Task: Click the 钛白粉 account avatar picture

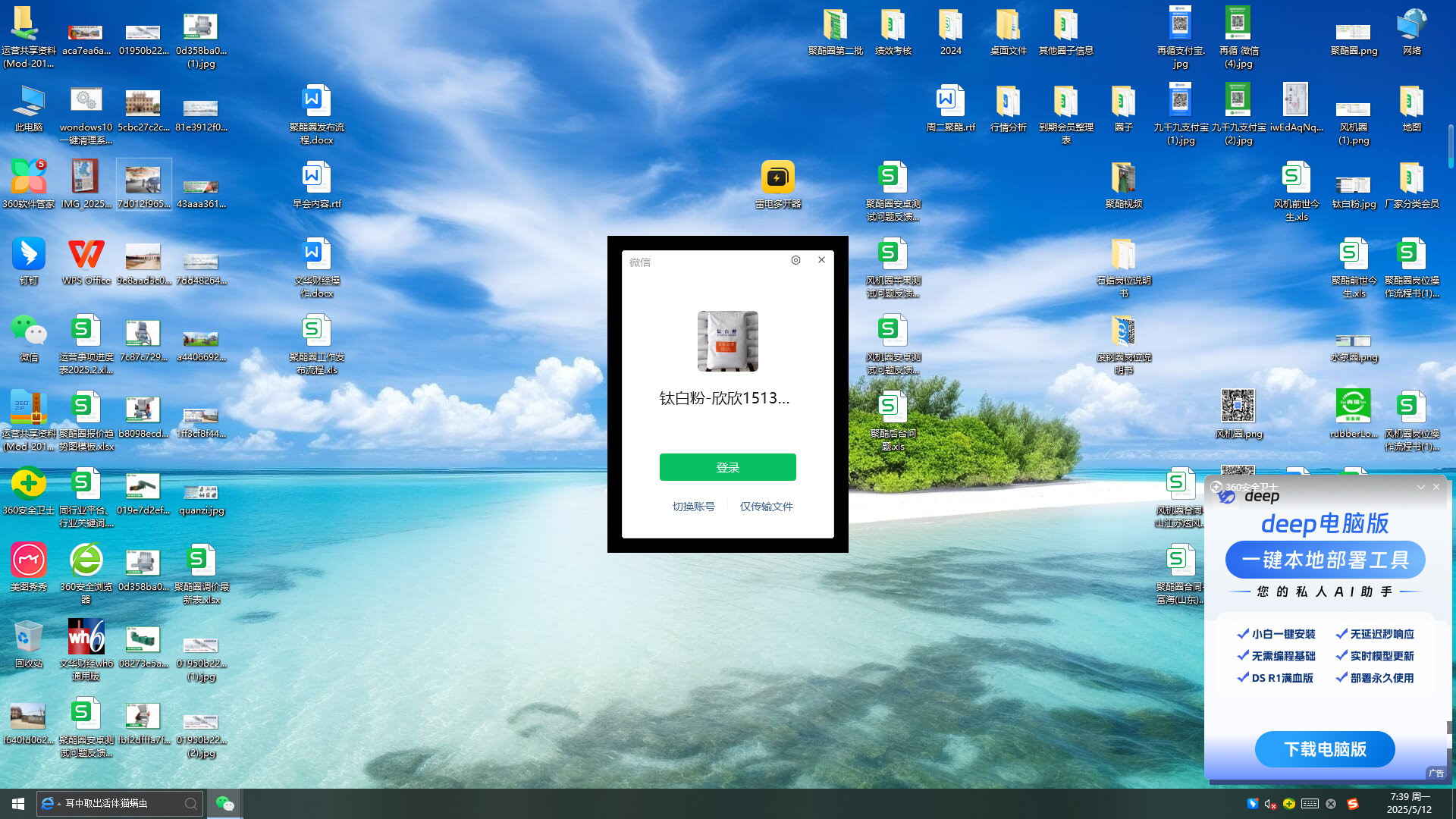Action: pos(727,341)
